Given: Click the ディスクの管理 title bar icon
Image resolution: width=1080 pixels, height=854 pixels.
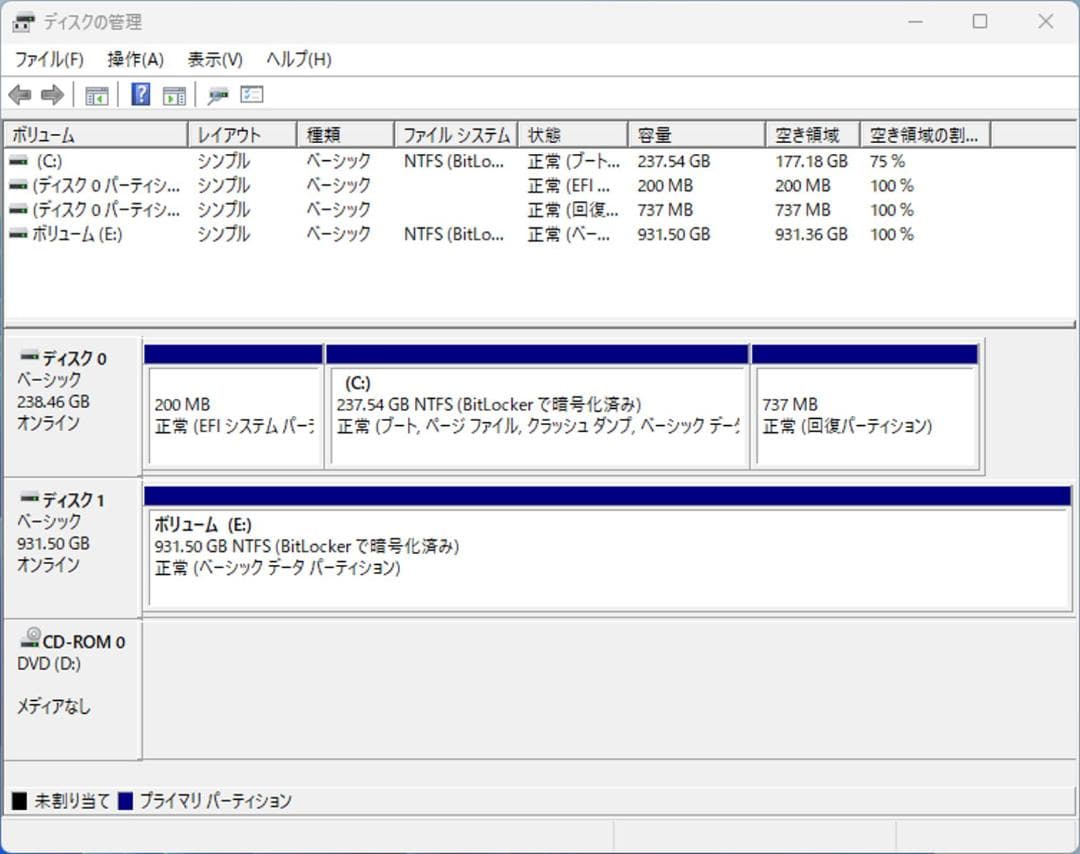Looking at the screenshot, I should [x=22, y=21].
